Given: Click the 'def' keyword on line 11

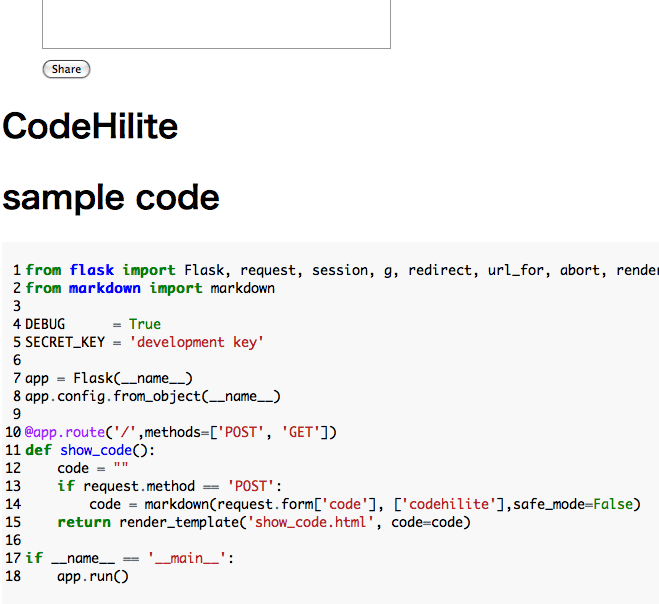Looking at the screenshot, I should [38, 450].
